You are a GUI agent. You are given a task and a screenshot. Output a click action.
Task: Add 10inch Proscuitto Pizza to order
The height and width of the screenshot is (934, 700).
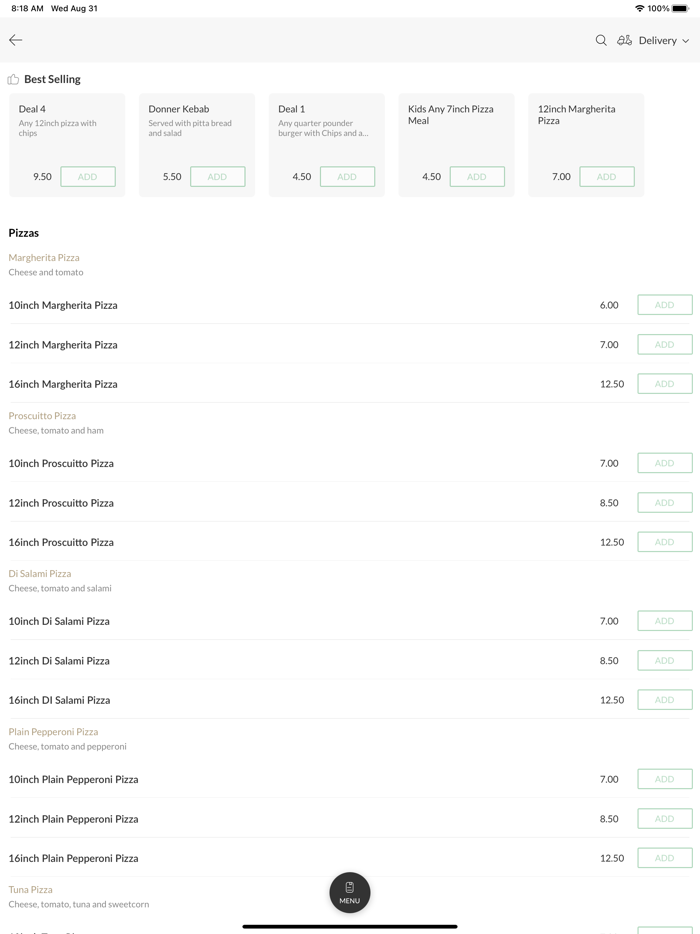(x=665, y=463)
